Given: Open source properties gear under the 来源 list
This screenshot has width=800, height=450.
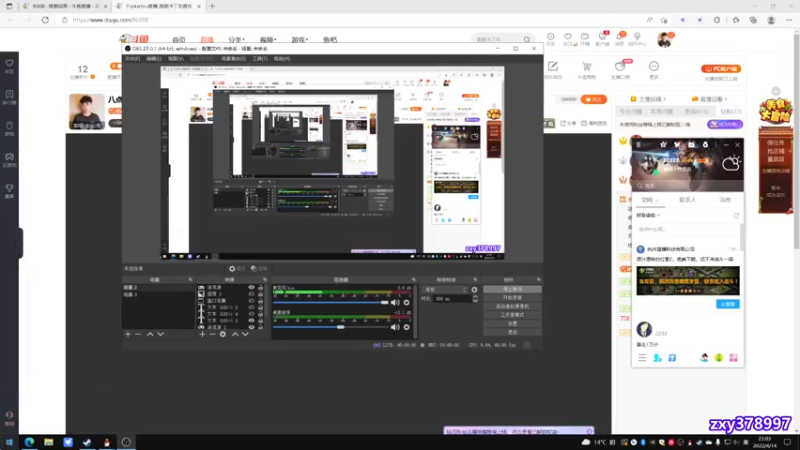Looking at the screenshot, I should pyautogui.click(x=223, y=334).
